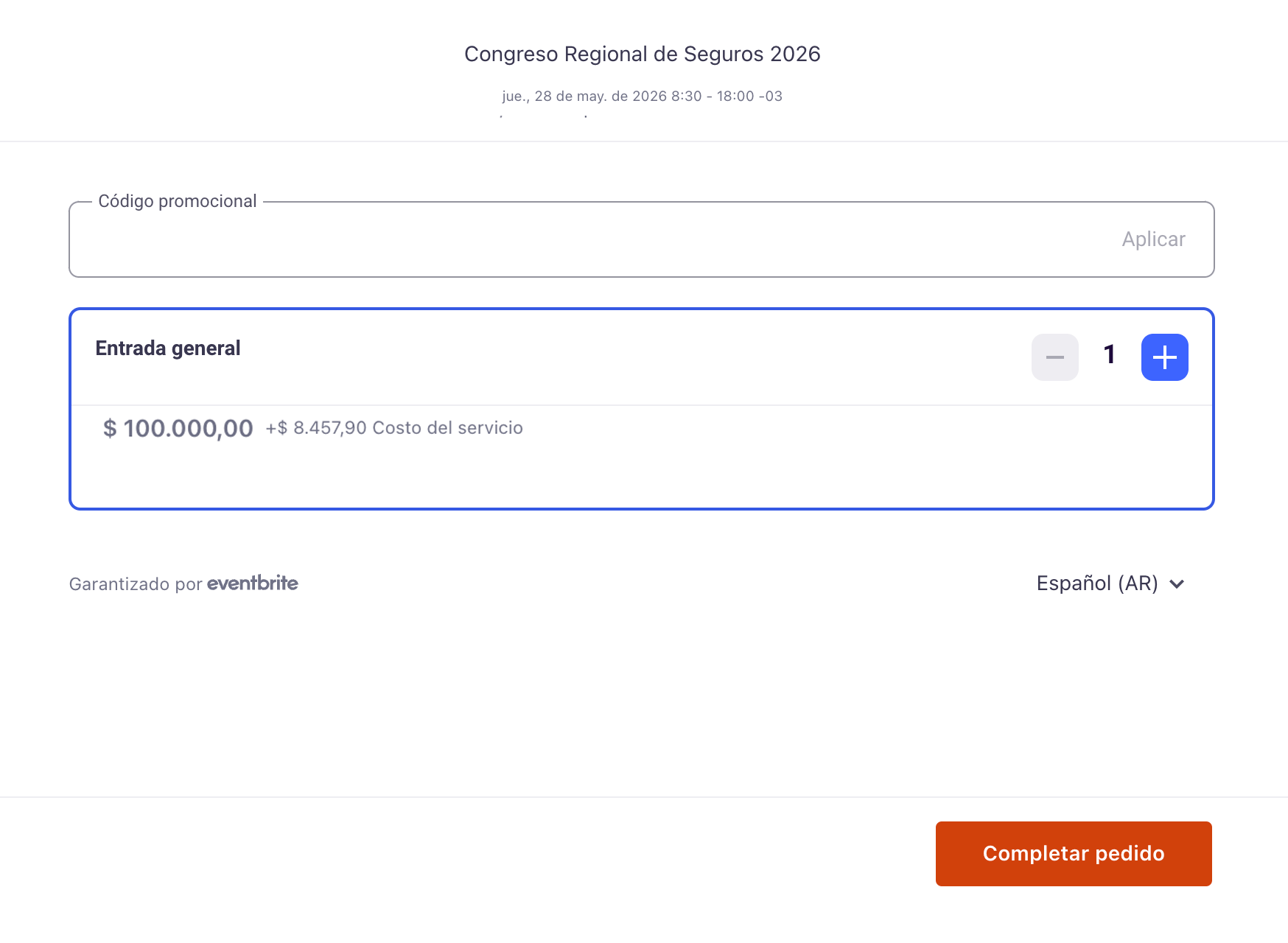Screen dimensions: 1288x943
Task: Click the eventbrite logo
Action: (x=252, y=583)
